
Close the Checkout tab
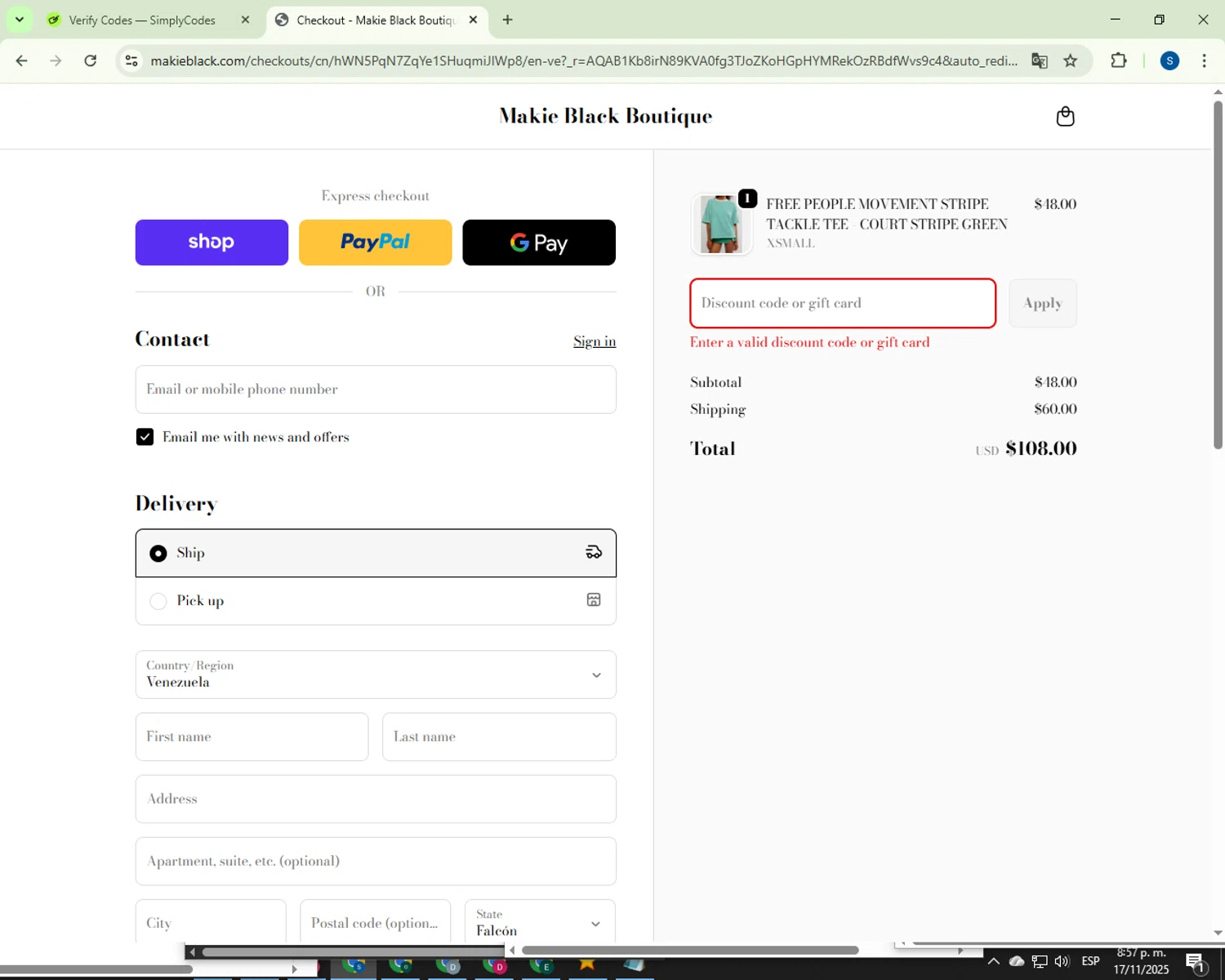[x=473, y=20]
